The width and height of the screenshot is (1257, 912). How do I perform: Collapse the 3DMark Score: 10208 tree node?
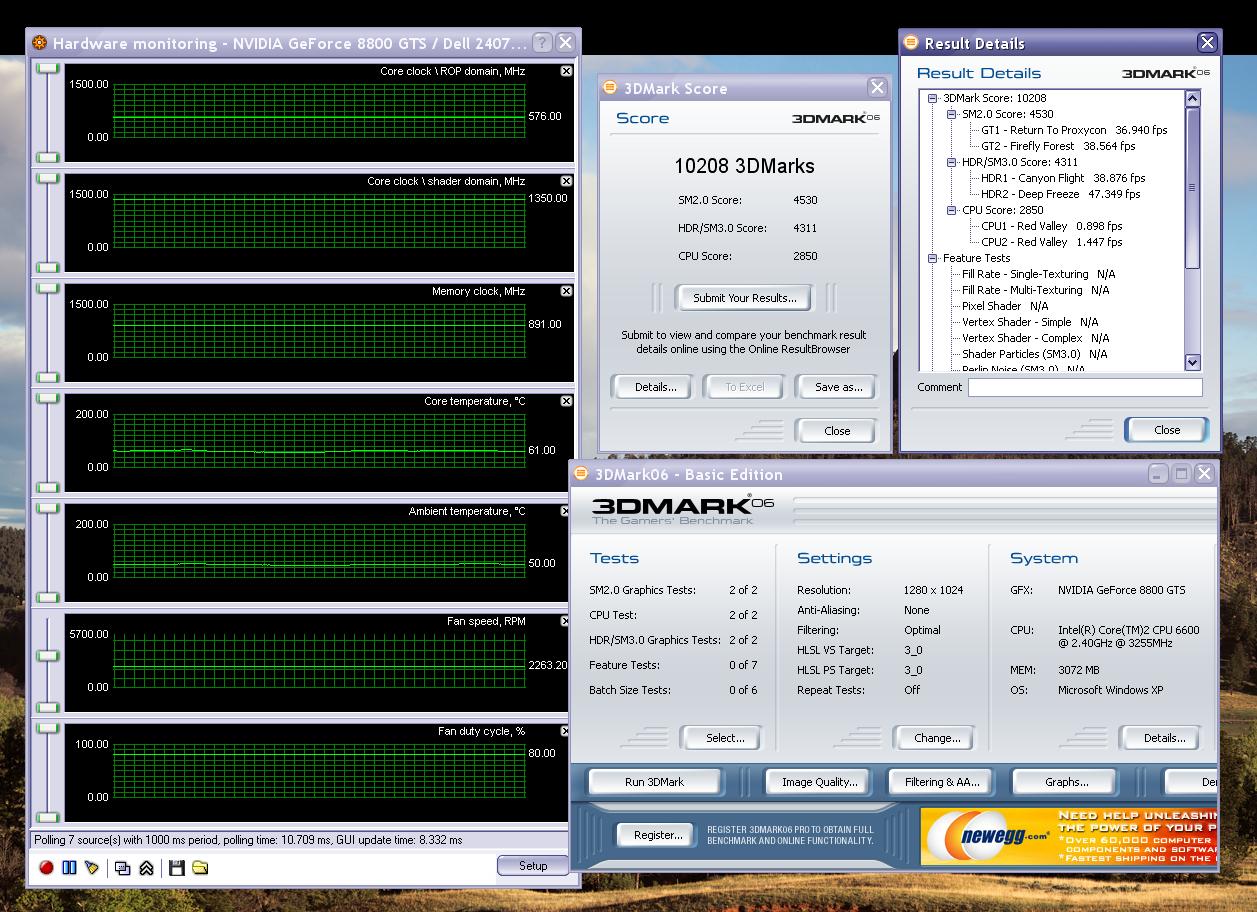pos(932,98)
